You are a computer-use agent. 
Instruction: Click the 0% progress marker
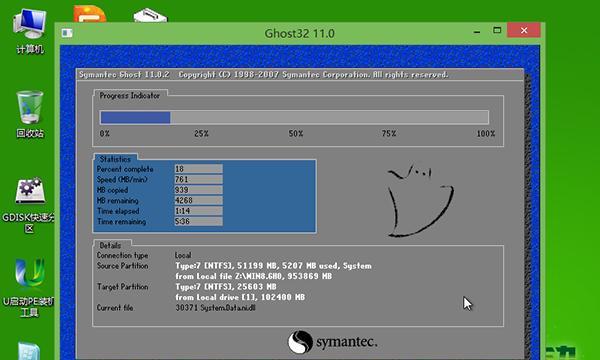pyautogui.click(x=105, y=134)
